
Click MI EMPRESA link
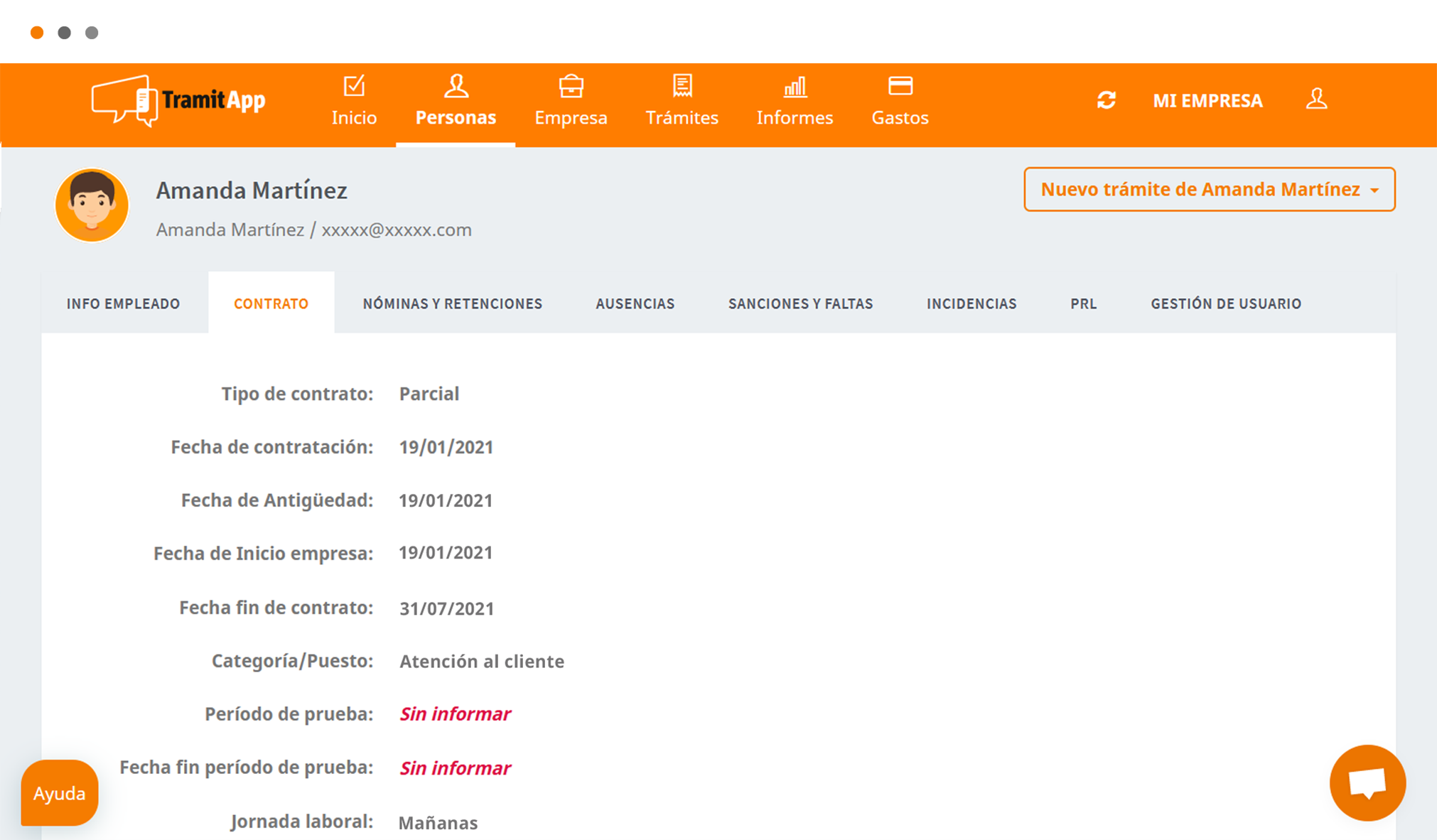click(1207, 101)
